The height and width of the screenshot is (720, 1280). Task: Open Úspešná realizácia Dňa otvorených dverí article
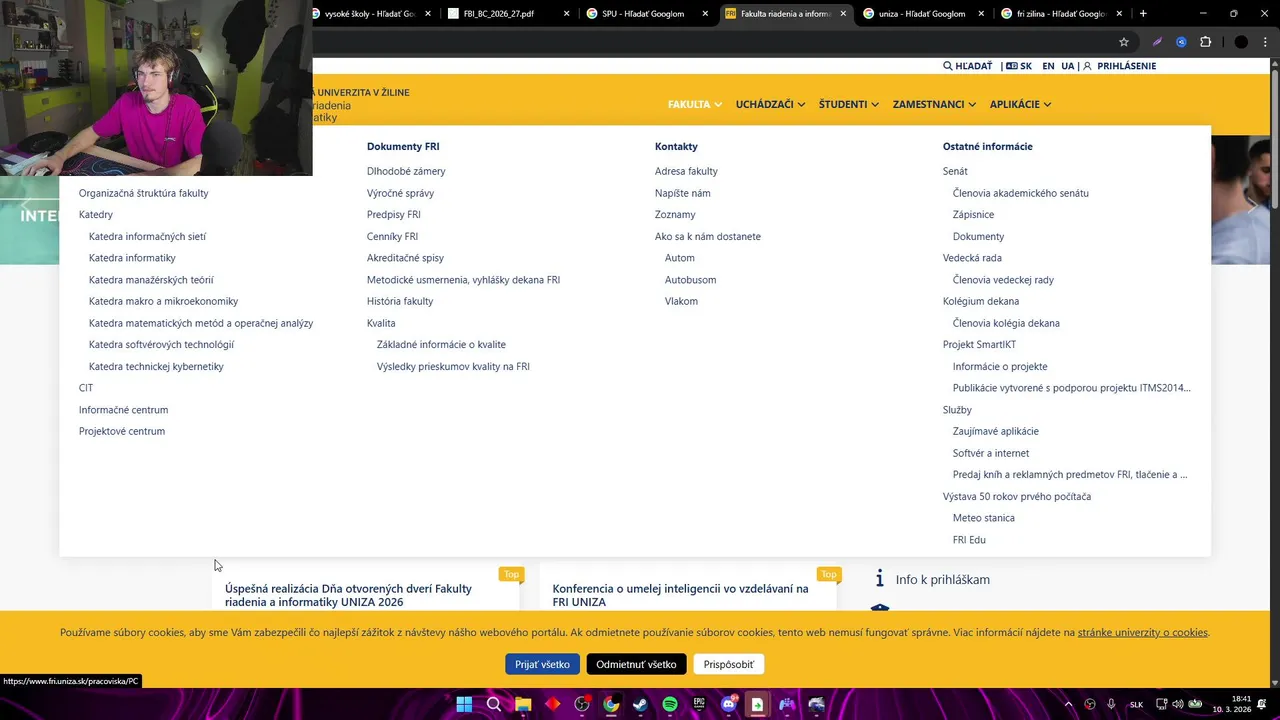[348, 595]
